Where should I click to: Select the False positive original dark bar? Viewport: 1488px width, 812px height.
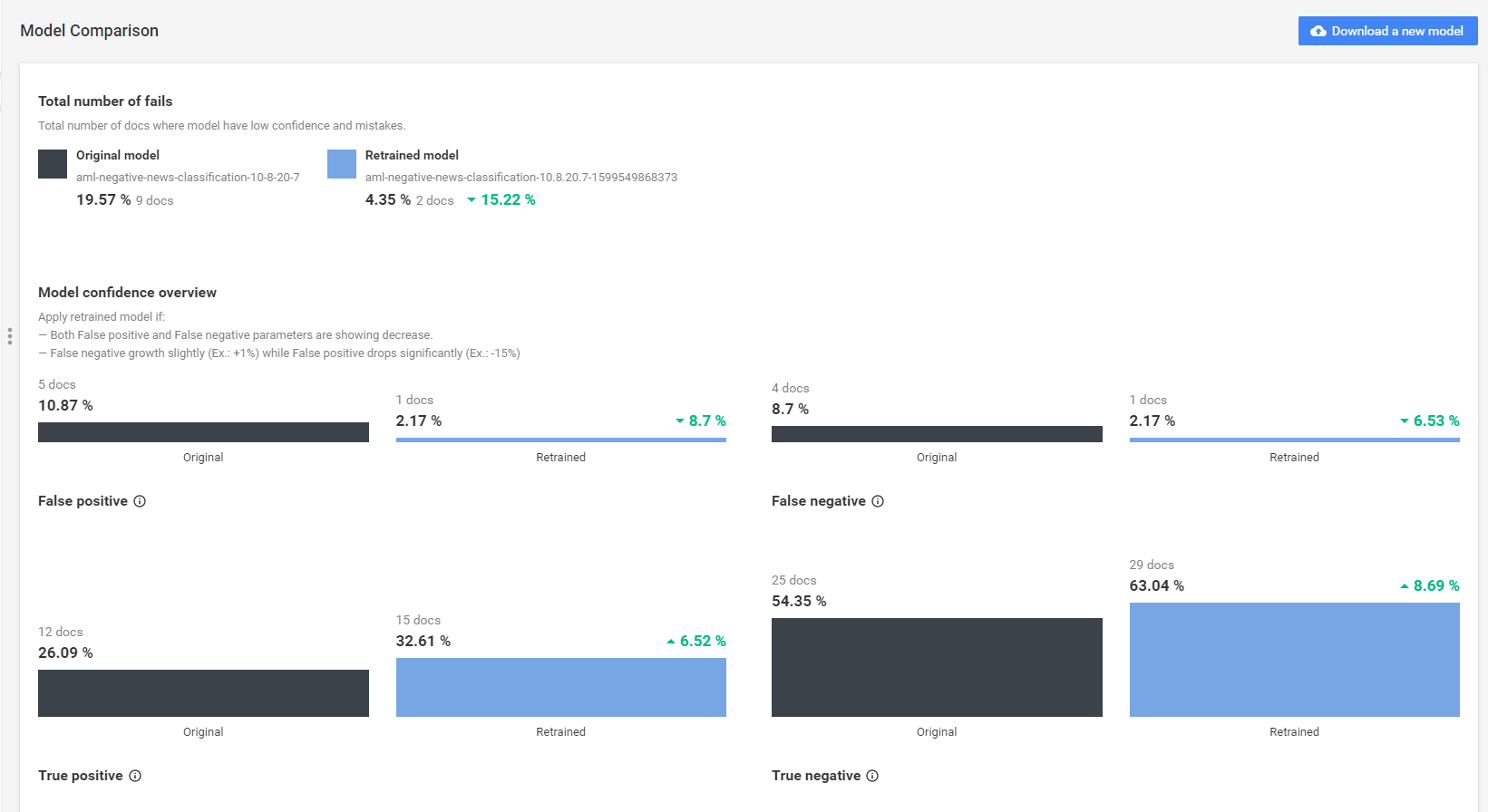coord(203,432)
